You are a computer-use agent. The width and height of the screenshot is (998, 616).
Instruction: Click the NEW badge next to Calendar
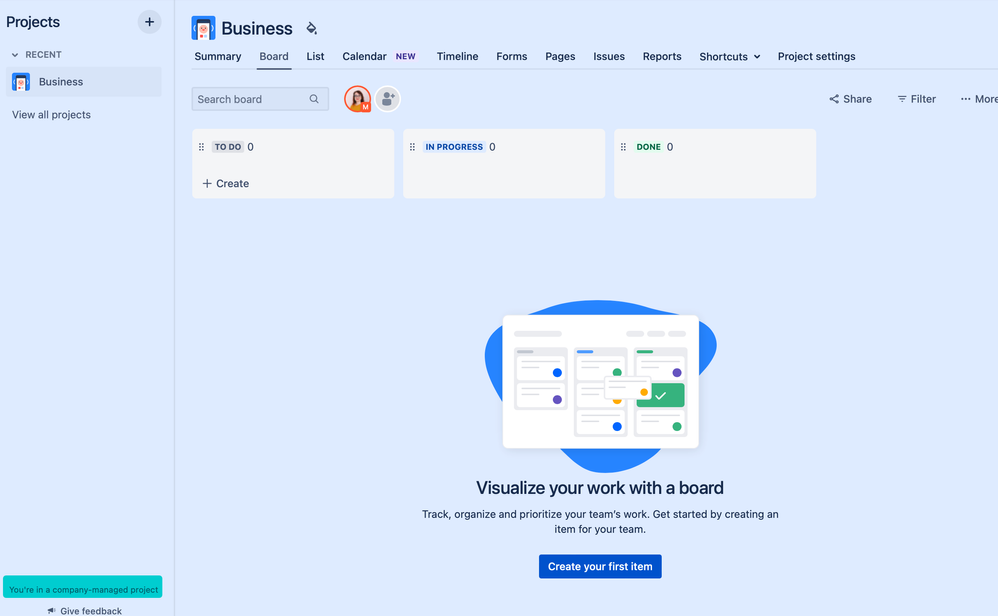pyautogui.click(x=405, y=57)
